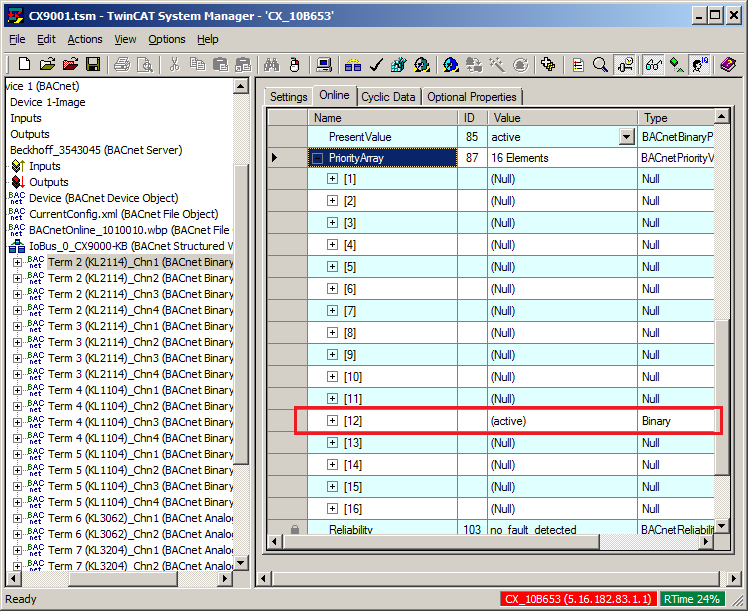The image size is (748, 611).
Task: Click the CX_10B653 target status bar entry
Action: (578, 599)
